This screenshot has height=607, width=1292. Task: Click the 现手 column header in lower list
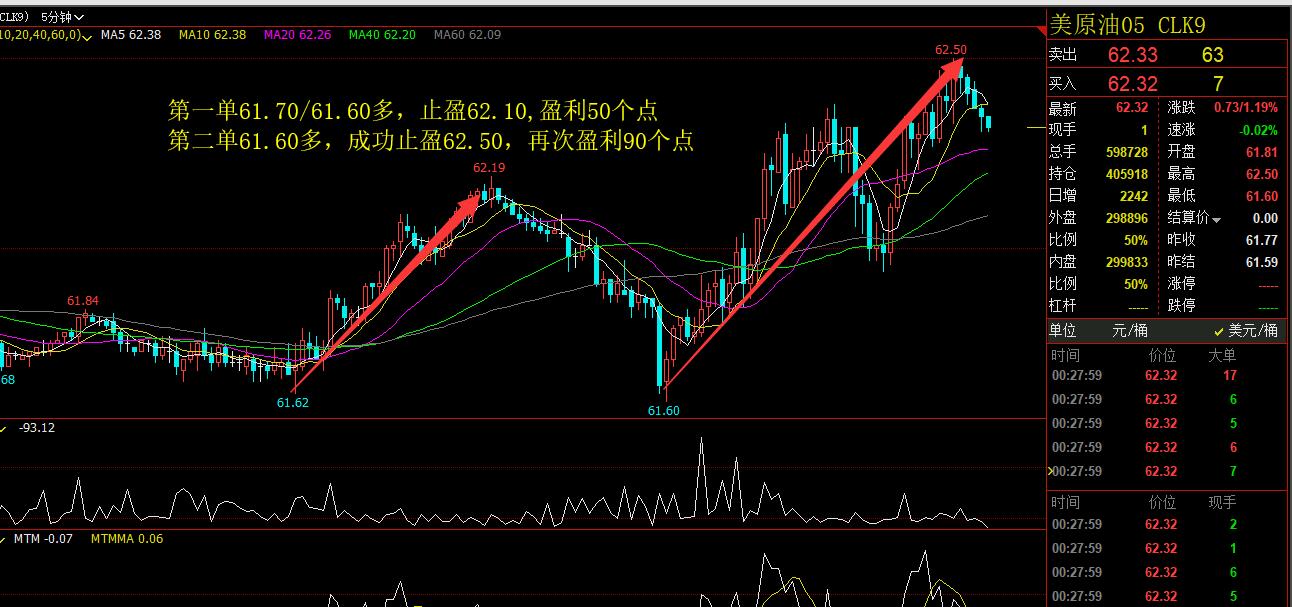coord(1222,502)
